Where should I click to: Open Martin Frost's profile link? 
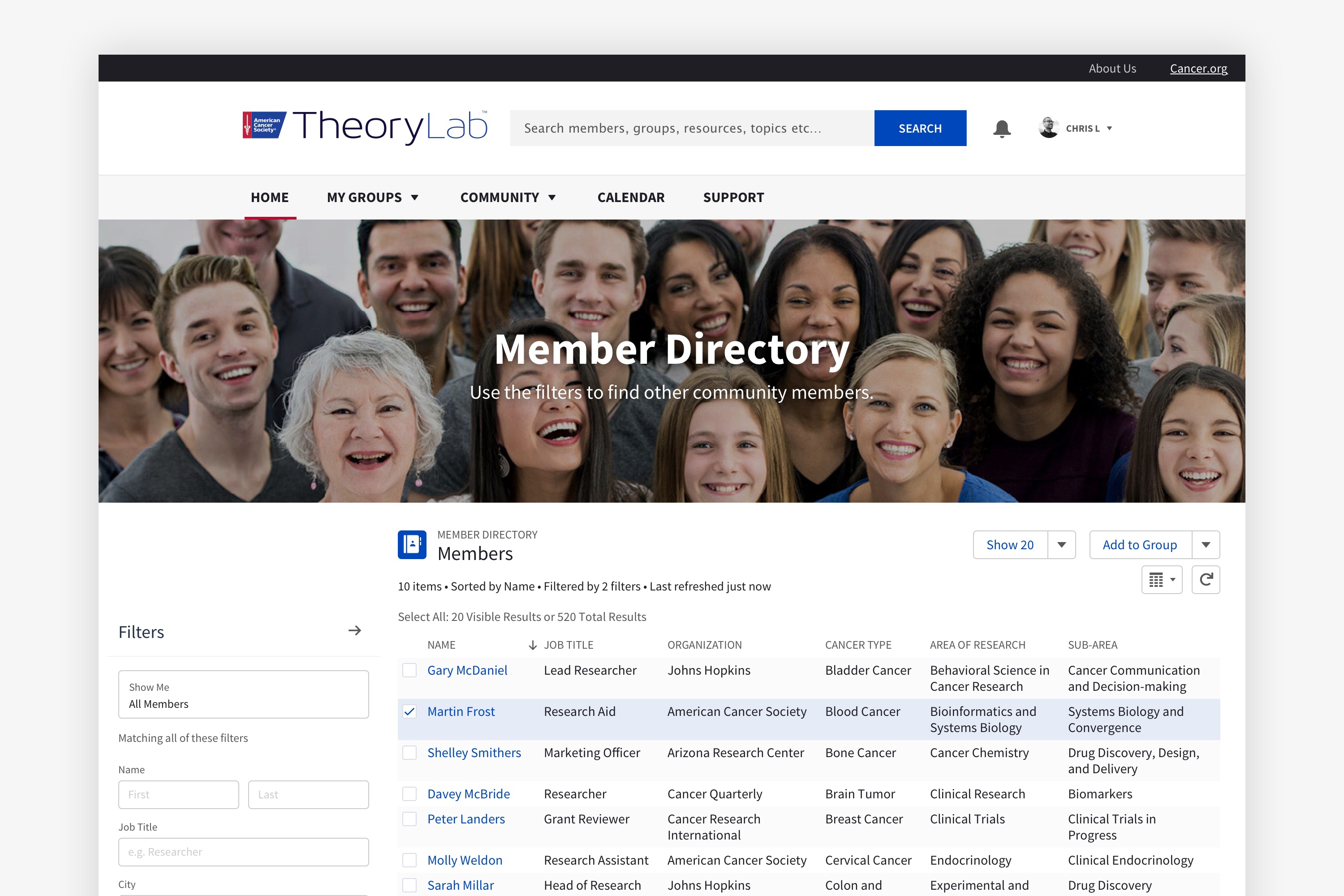[x=461, y=711]
